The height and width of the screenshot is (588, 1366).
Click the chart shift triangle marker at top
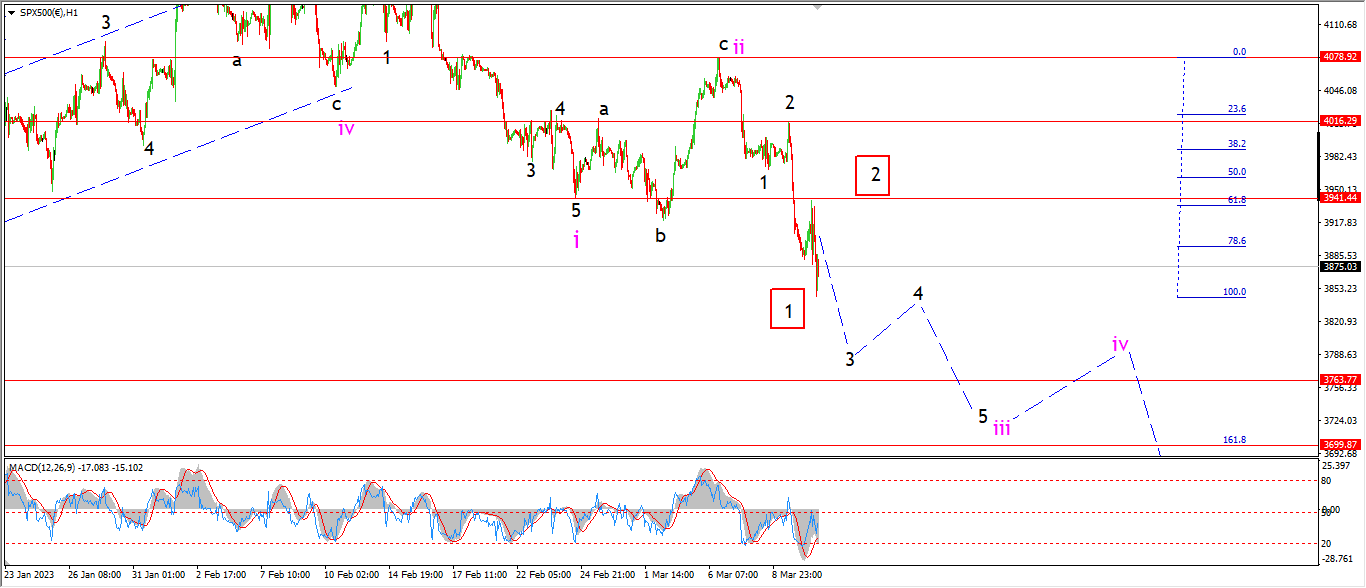click(x=820, y=7)
